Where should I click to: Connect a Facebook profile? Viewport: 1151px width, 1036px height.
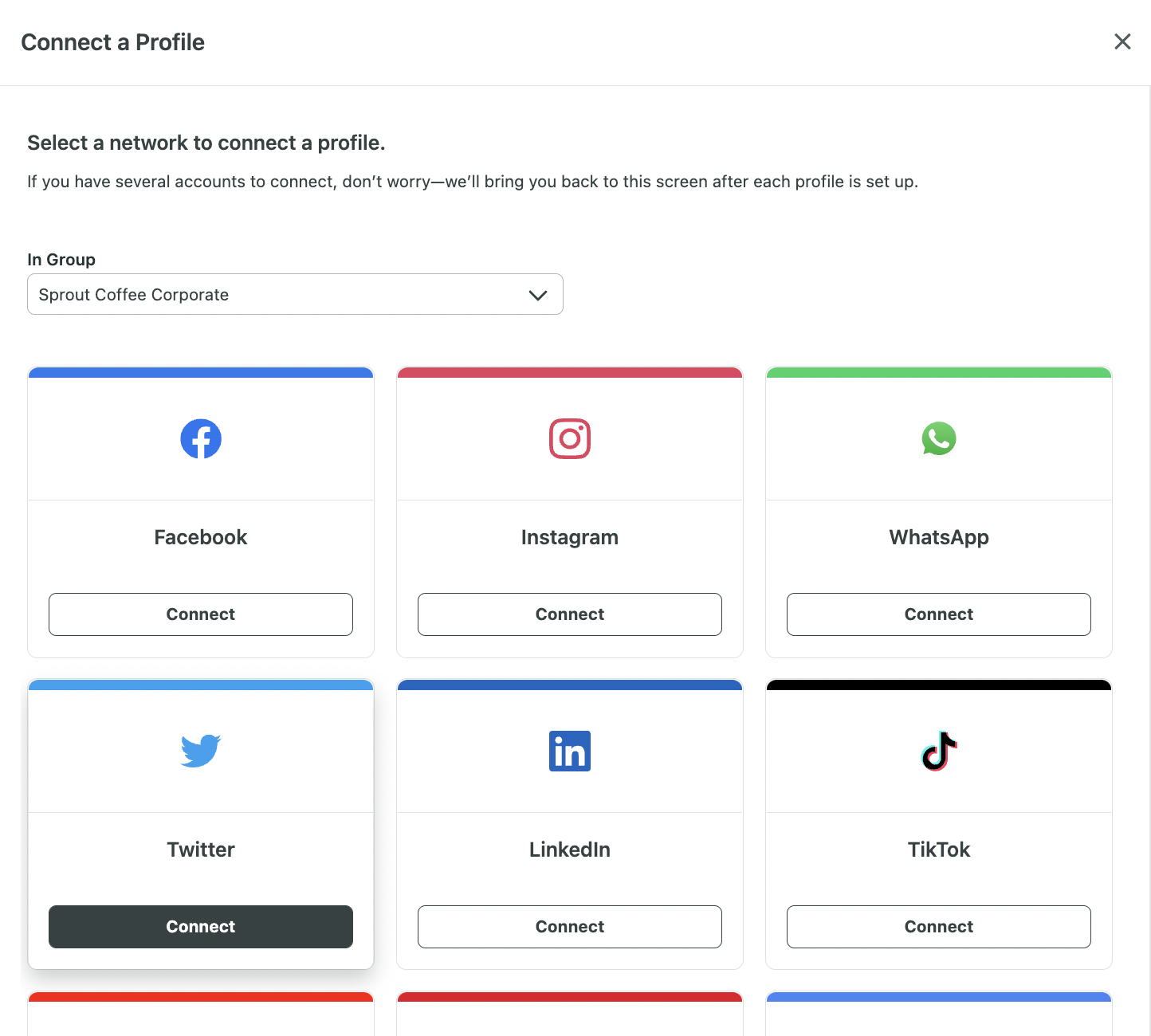click(x=200, y=614)
